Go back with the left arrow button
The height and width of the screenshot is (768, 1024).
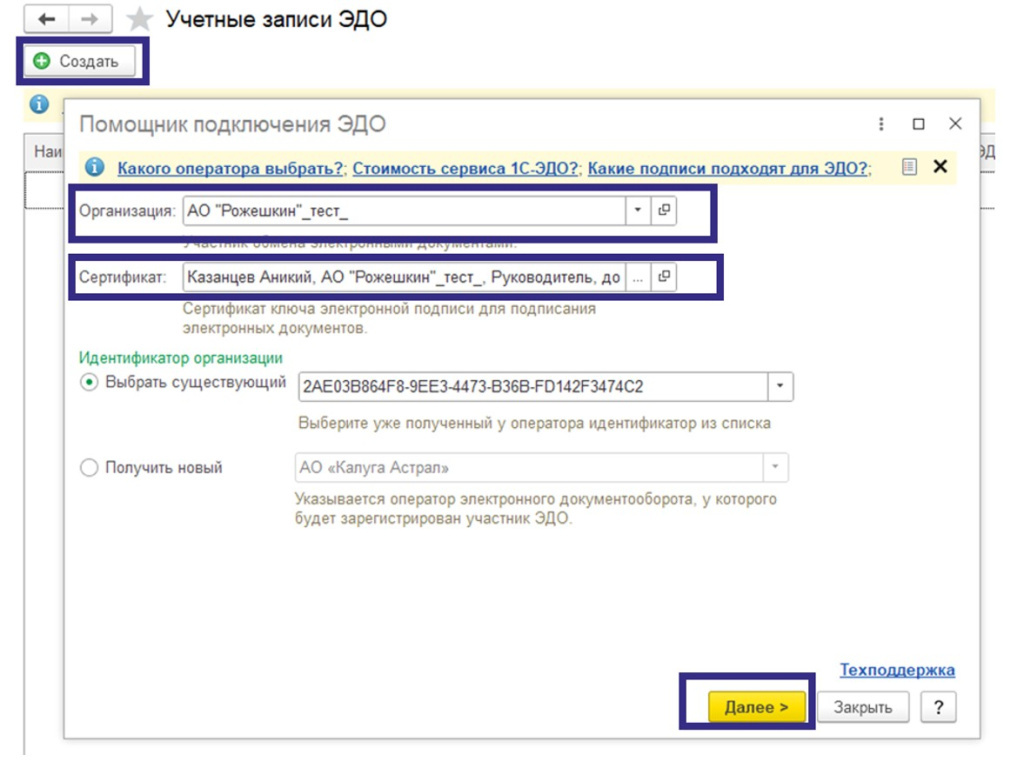tap(46, 19)
